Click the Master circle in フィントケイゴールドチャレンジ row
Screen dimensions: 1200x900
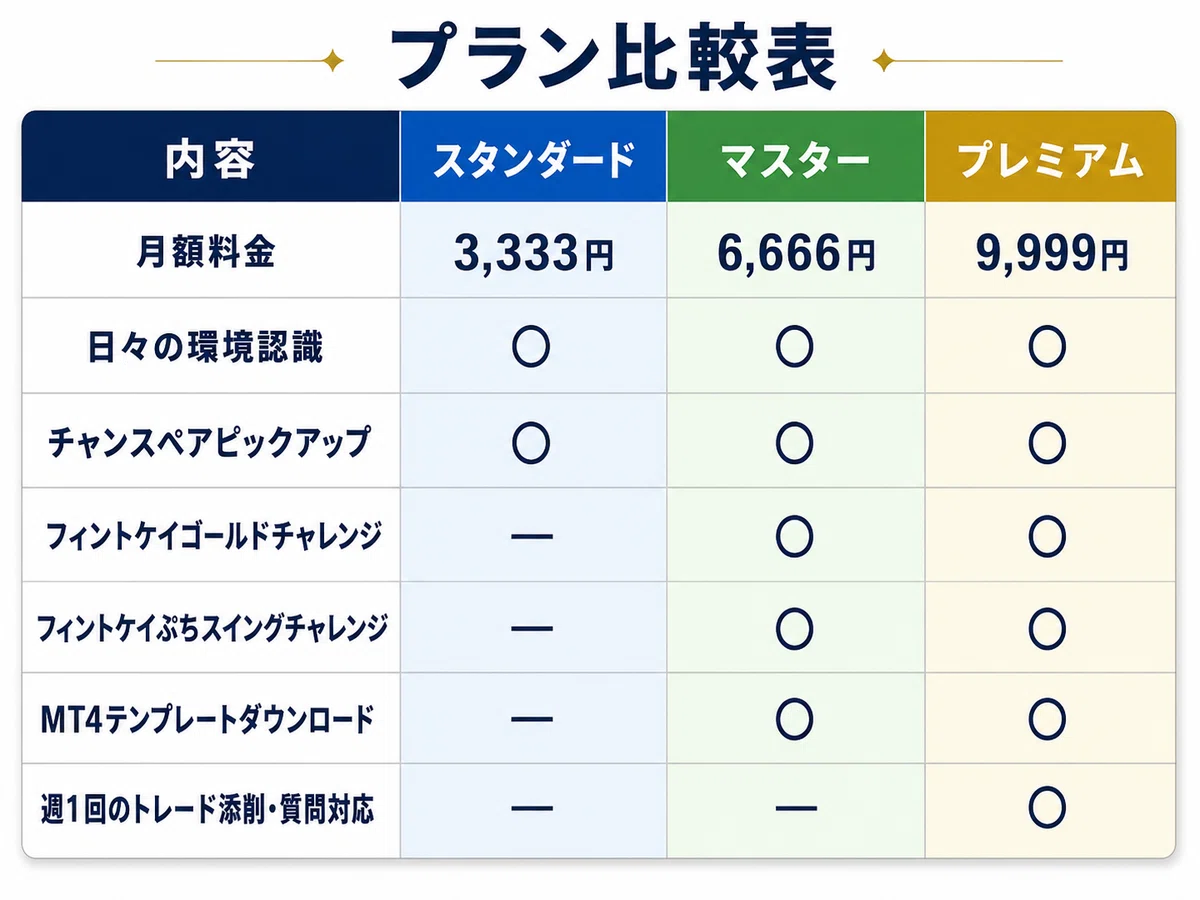click(794, 537)
